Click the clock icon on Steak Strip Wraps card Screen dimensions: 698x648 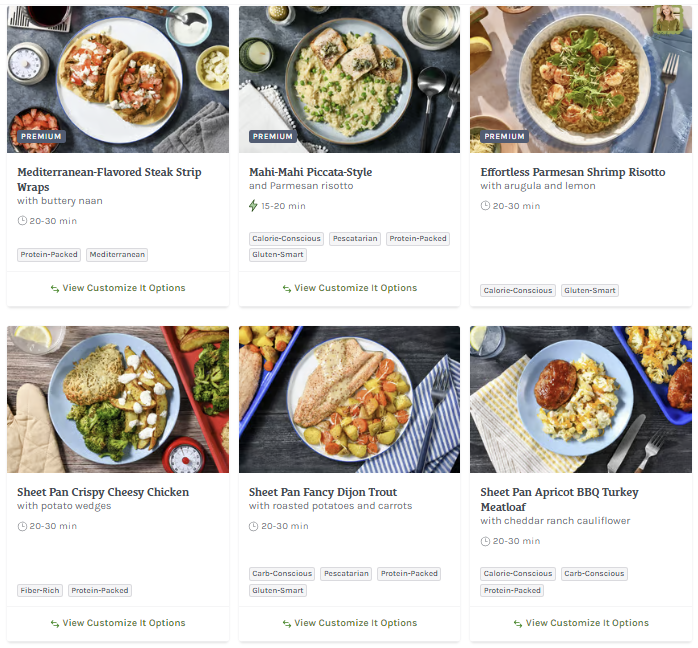[x=23, y=221]
